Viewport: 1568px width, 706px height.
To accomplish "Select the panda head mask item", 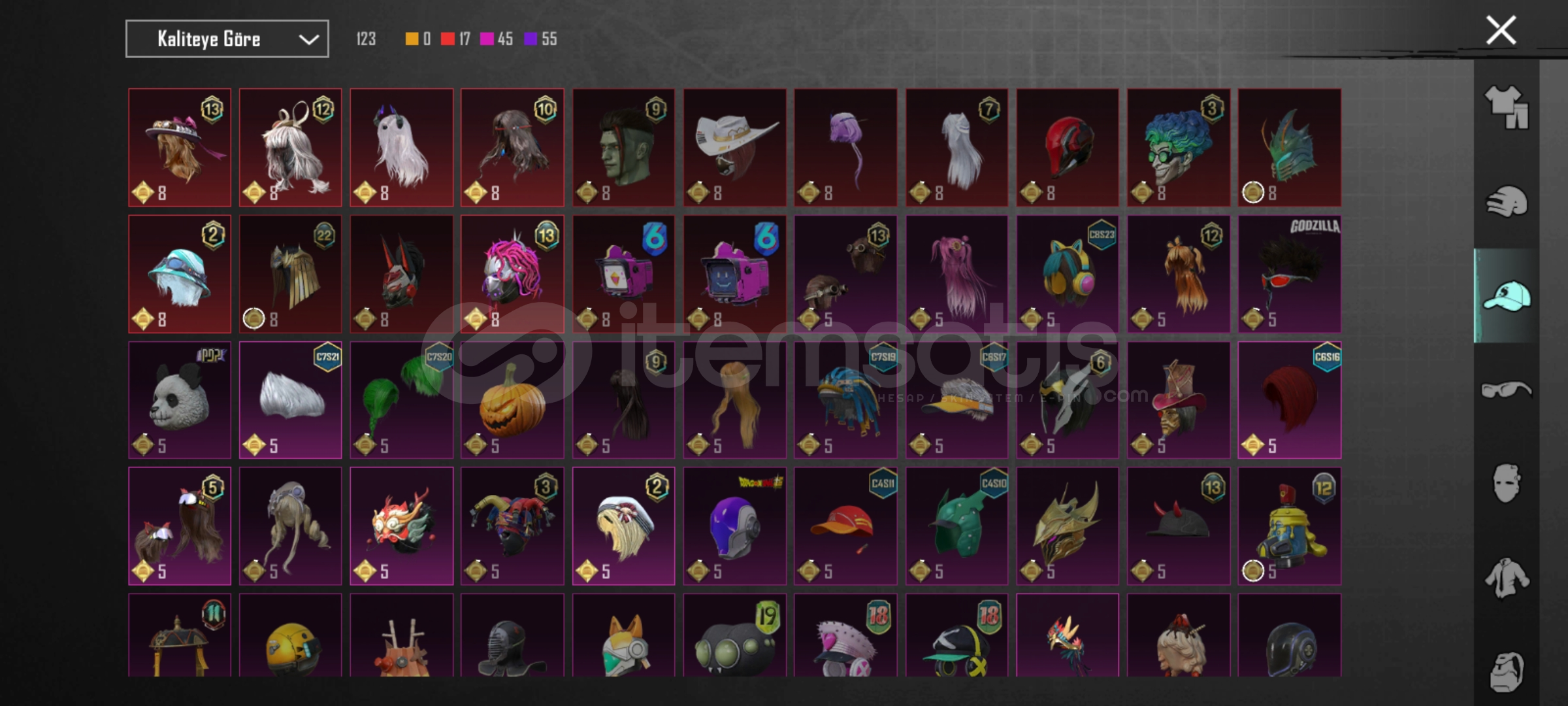I will pyautogui.click(x=180, y=400).
